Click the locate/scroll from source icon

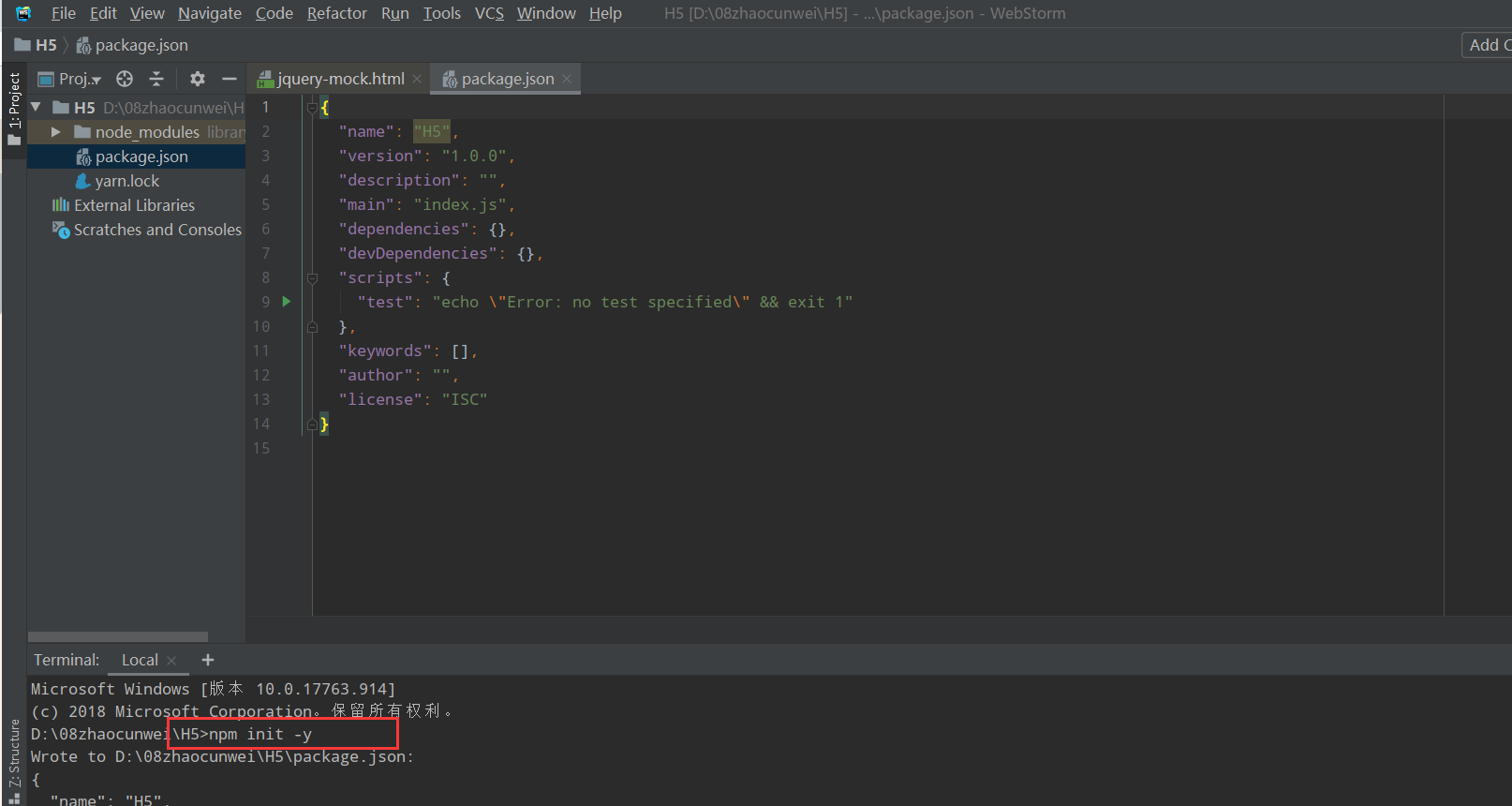[x=125, y=79]
